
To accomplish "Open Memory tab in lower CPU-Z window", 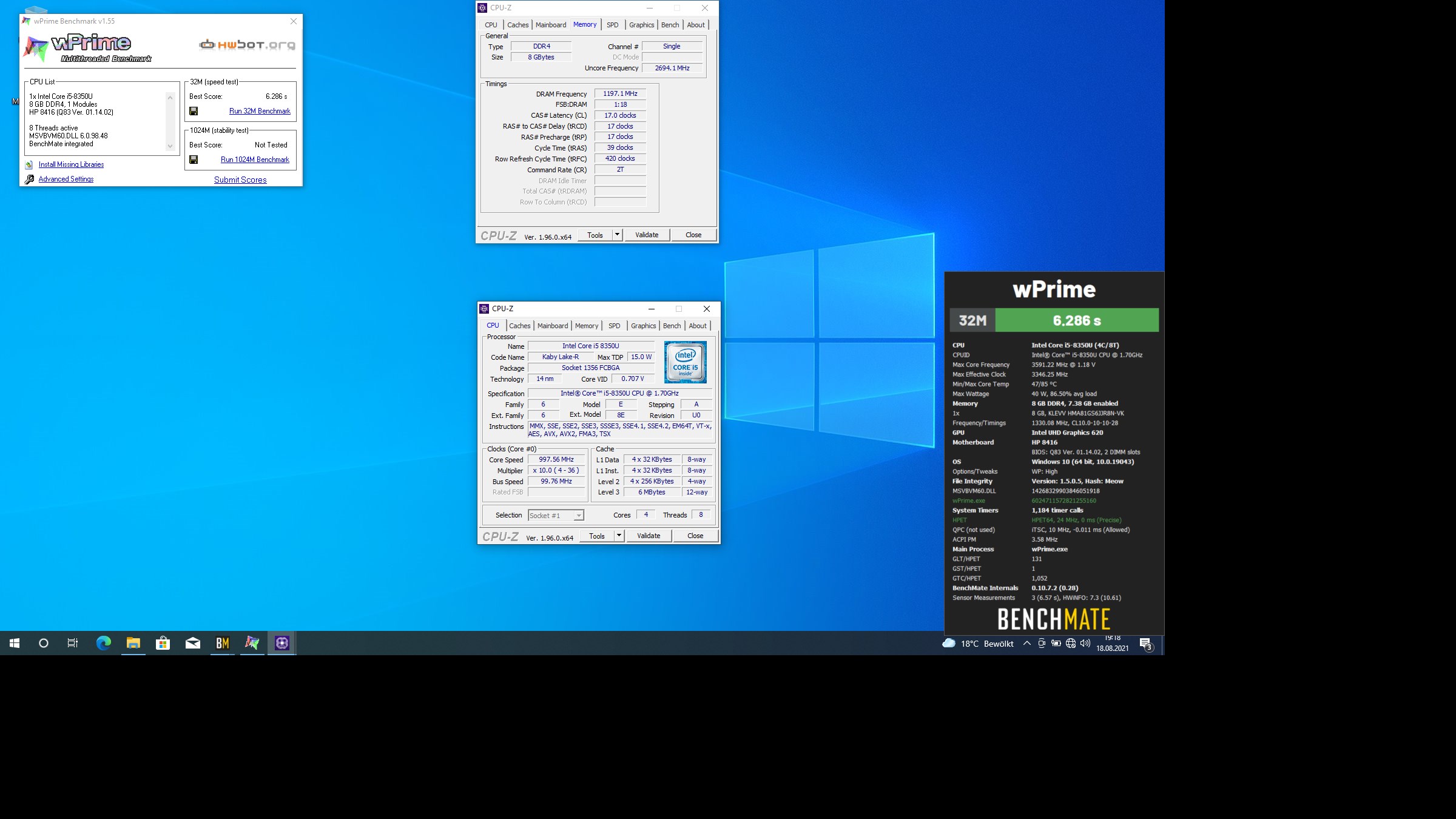I will (587, 326).
